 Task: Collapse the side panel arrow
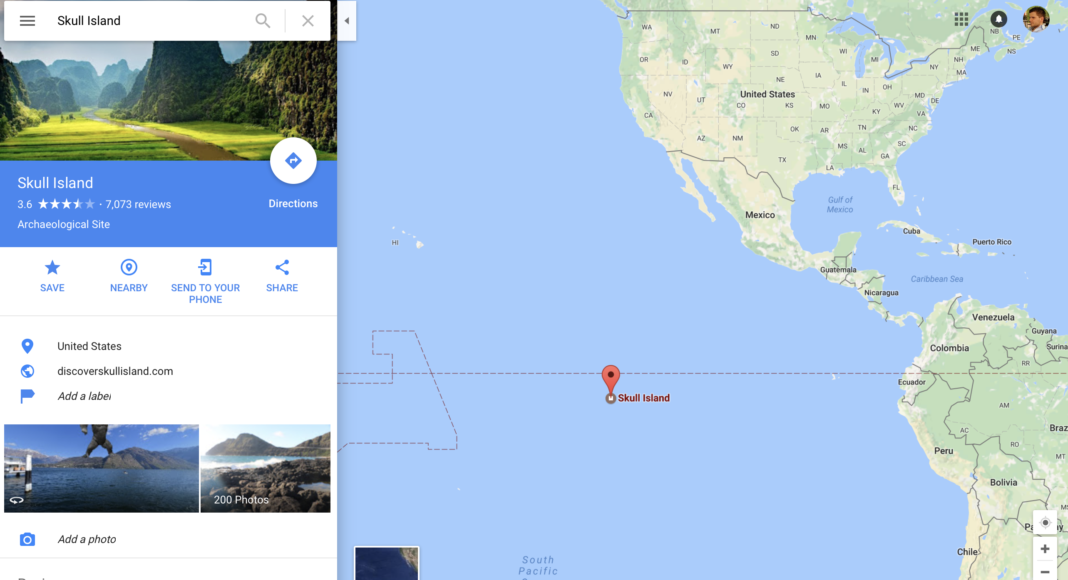coord(347,20)
